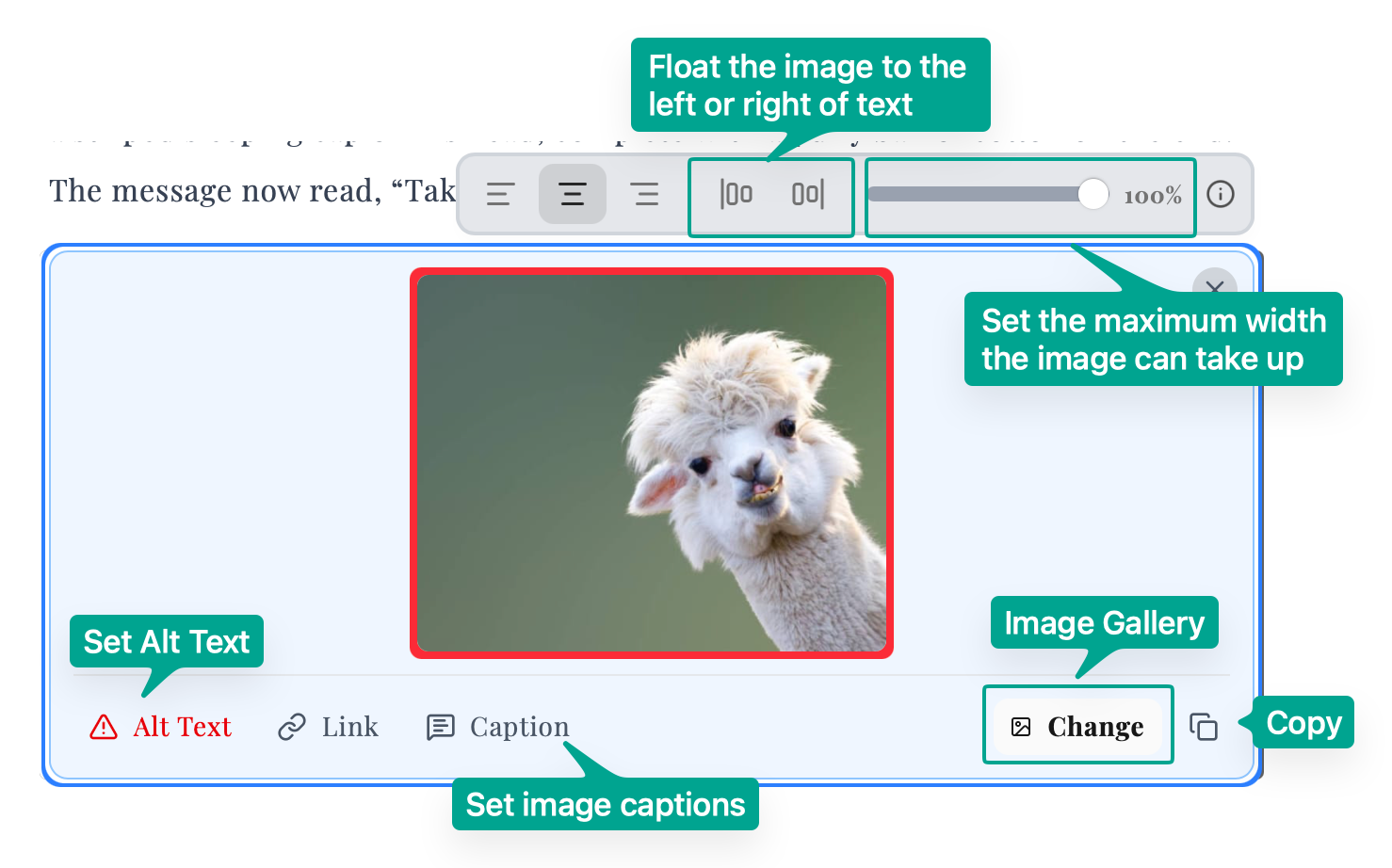Click the chain link icon to add a link
Screen dimensions: 1392x868
tap(292, 726)
